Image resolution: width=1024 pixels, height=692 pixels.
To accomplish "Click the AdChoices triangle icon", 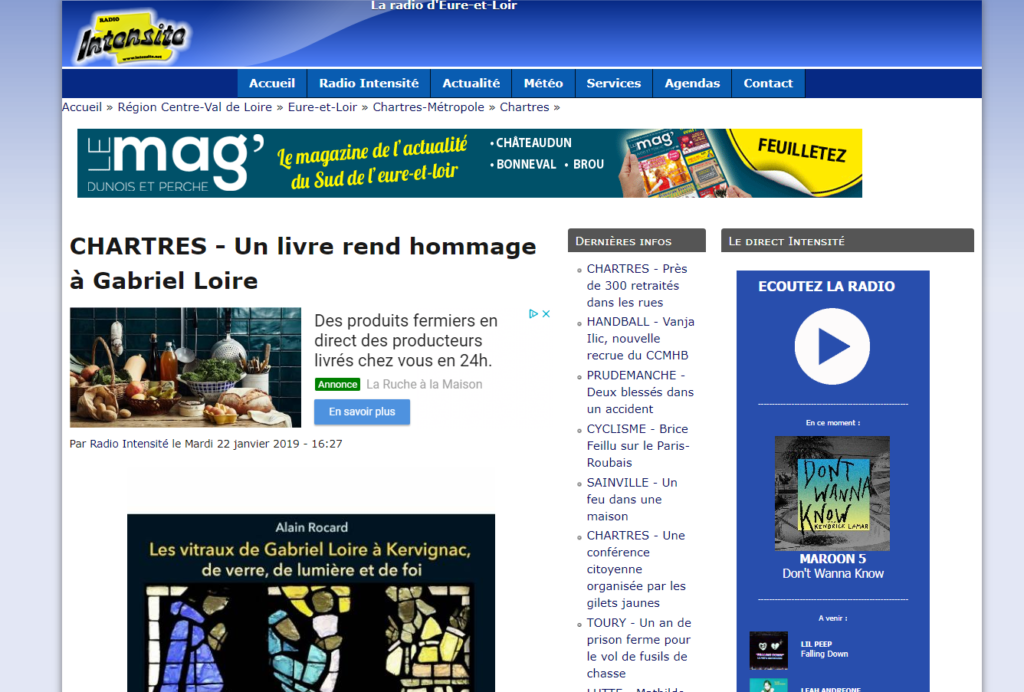I will [534, 314].
